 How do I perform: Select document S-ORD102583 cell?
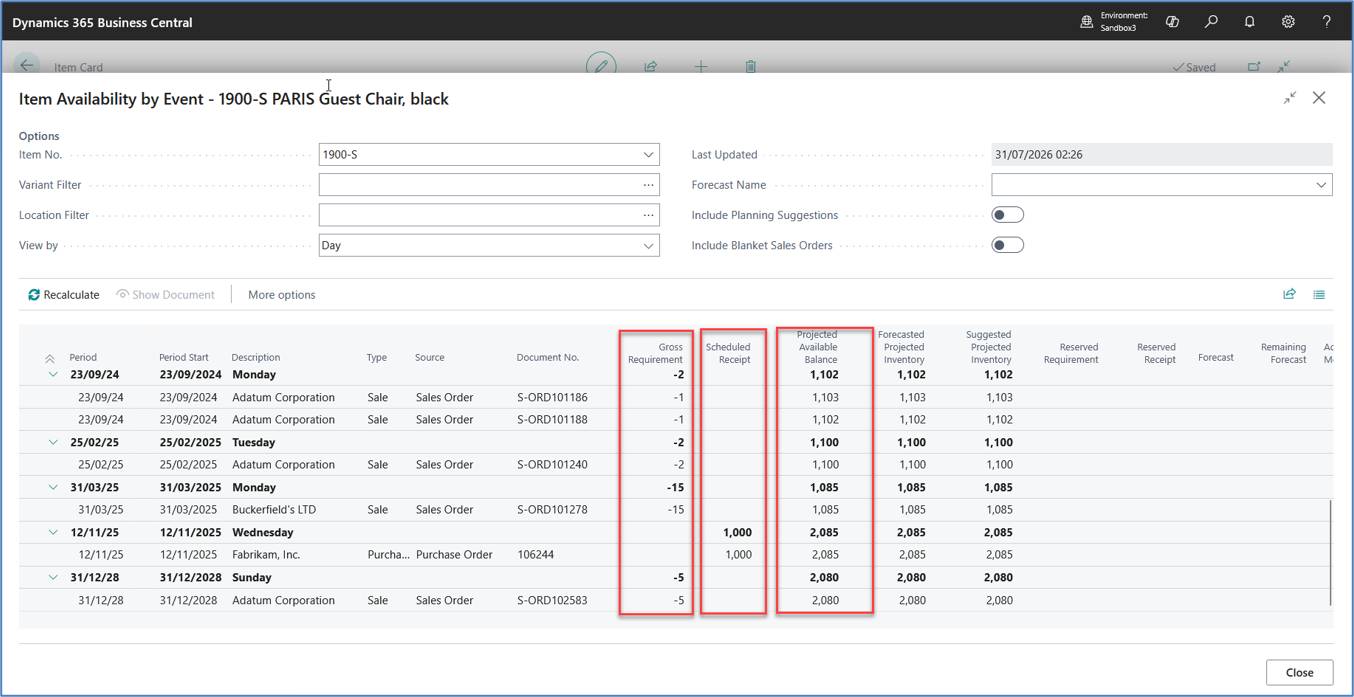(x=552, y=600)
